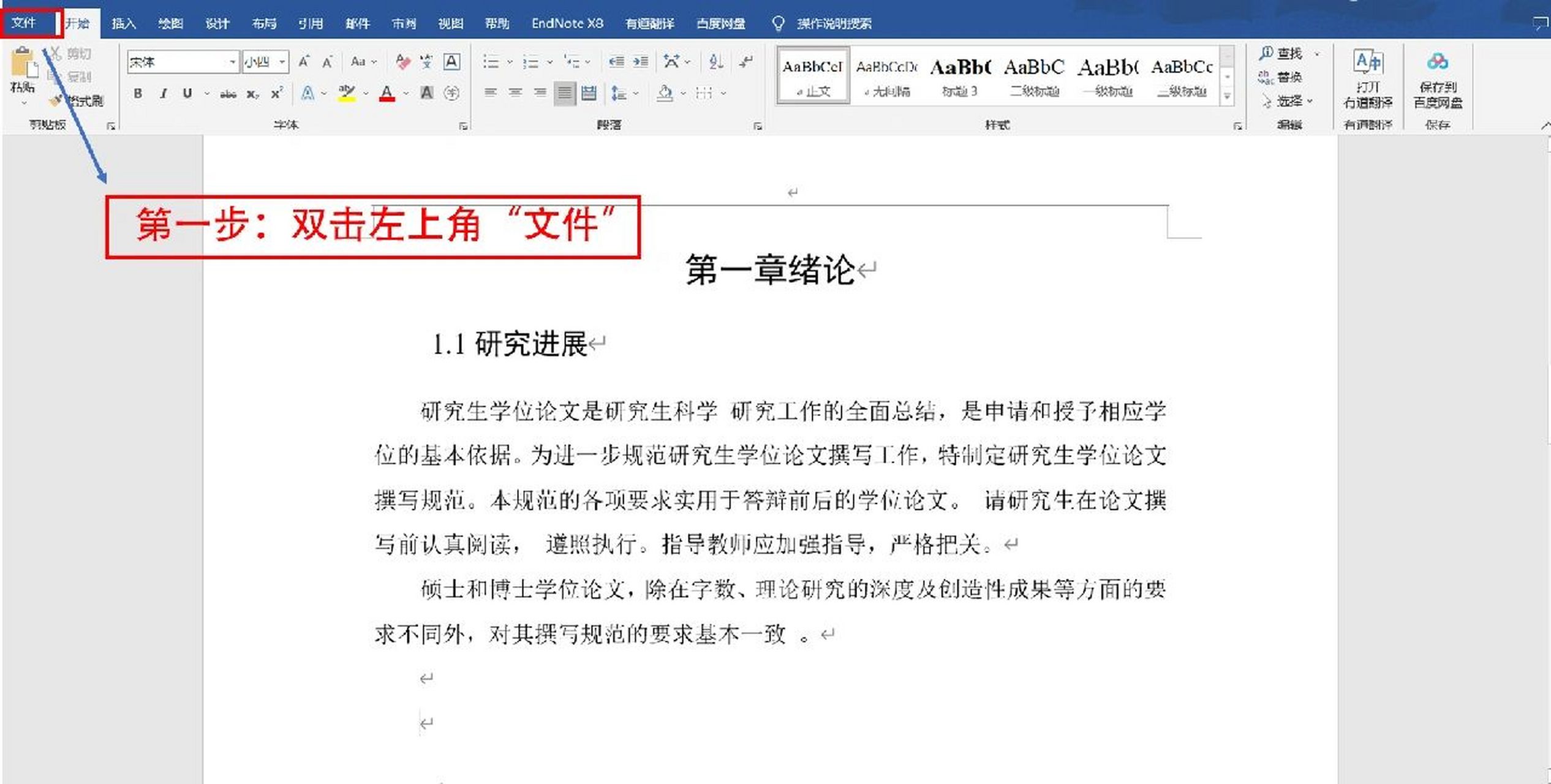
Task: Open the 查找 (Find) tool
Action: pos(1285,53)
